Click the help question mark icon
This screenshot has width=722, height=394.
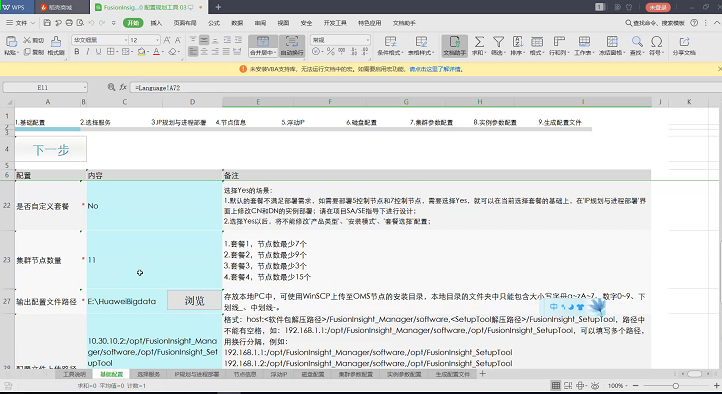tap(694, 23)
